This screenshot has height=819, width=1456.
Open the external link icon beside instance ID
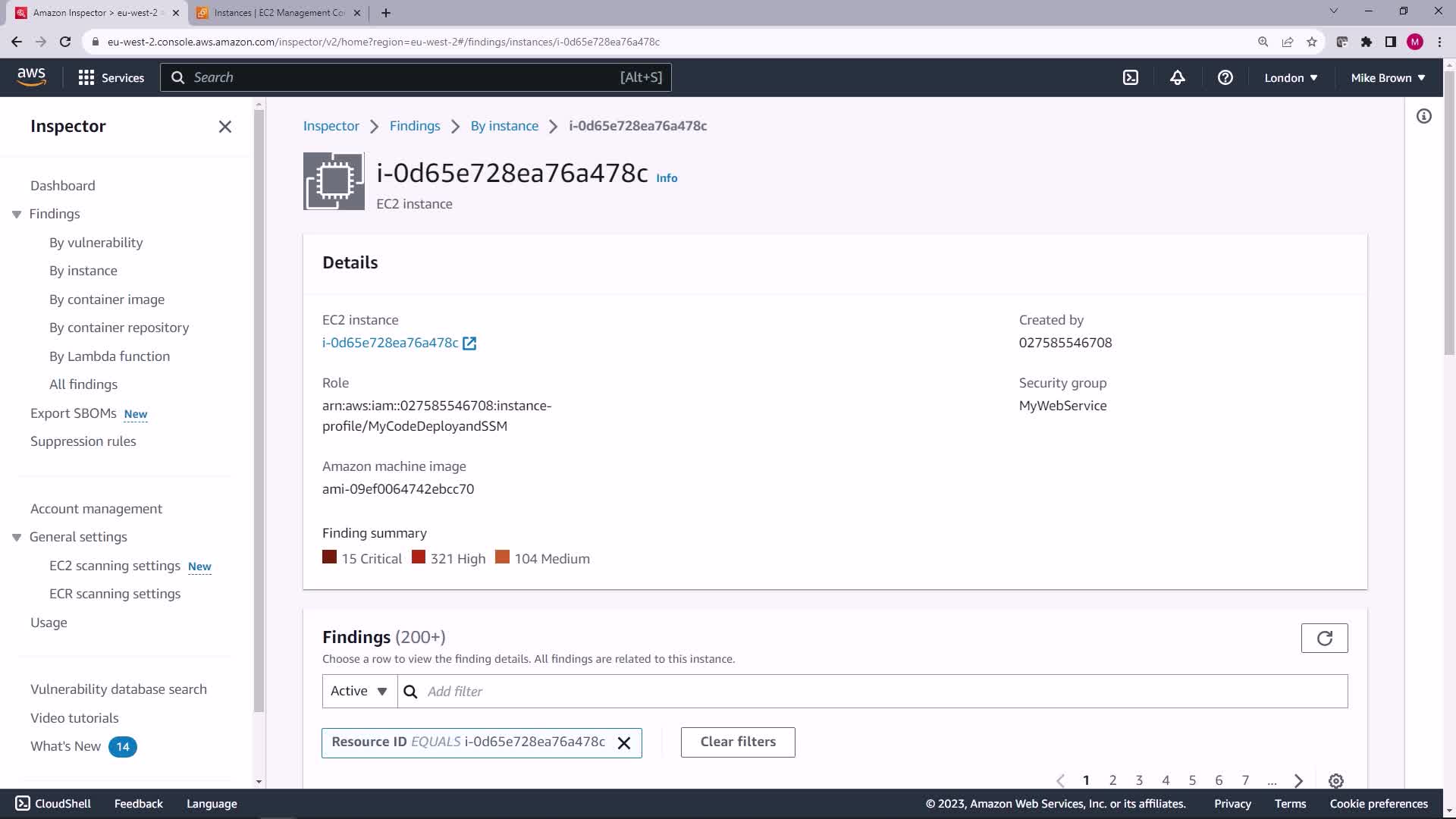pyautogui.click(x=469, y=344)
